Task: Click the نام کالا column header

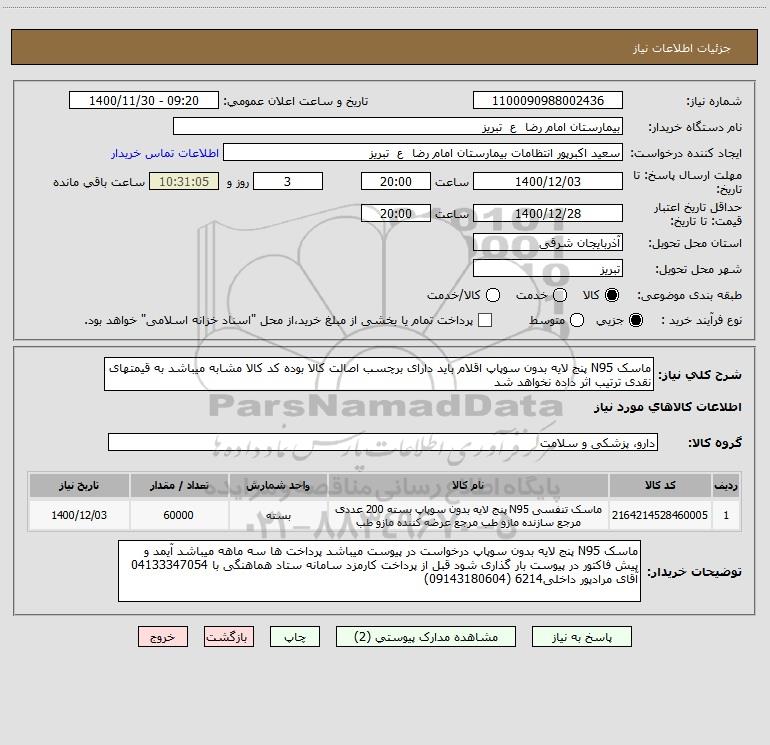Action: (468, 485)
